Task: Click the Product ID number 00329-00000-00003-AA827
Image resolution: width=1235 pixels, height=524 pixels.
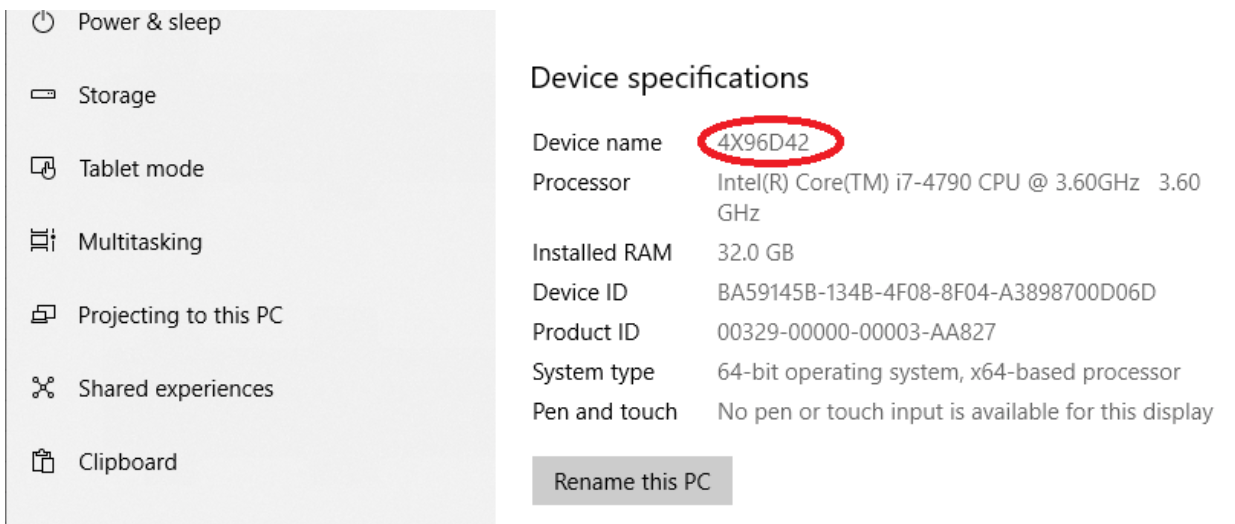Action: 856,332
